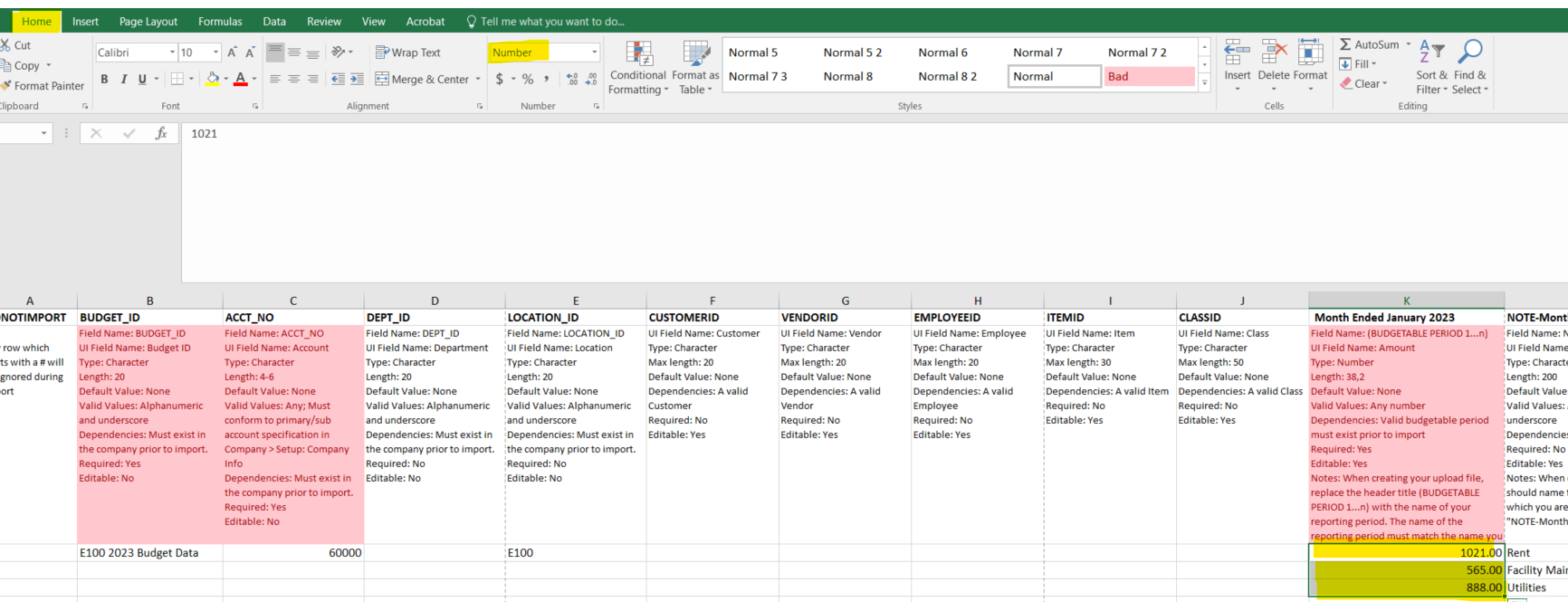The height and width of the screenshot is (602, 1568).
Task: Open the Sort & Filter tool
Action: 1431,53
